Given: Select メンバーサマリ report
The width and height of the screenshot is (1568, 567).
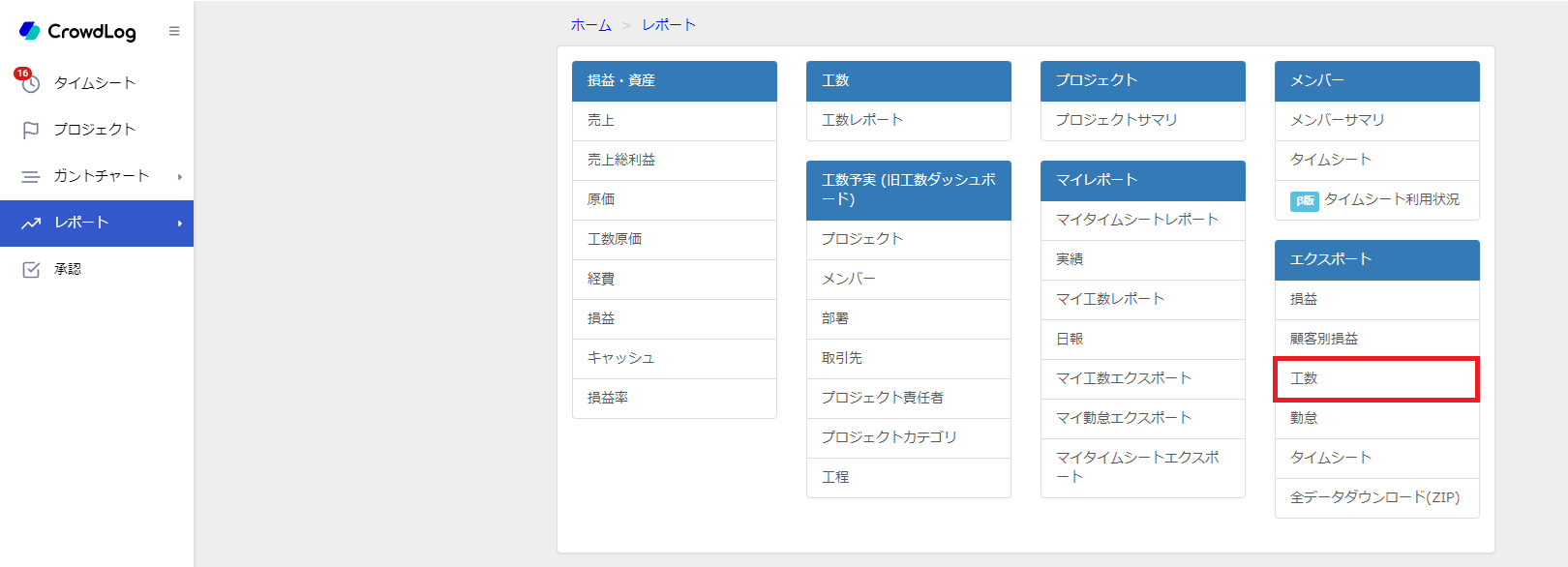Looking at the screenshot, I should [x=1377, y=120].
